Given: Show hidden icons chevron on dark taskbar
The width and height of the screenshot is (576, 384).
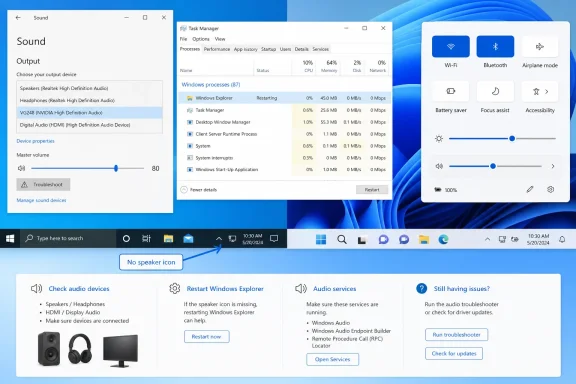Looking at the screenshot, I should coord(219,238).
